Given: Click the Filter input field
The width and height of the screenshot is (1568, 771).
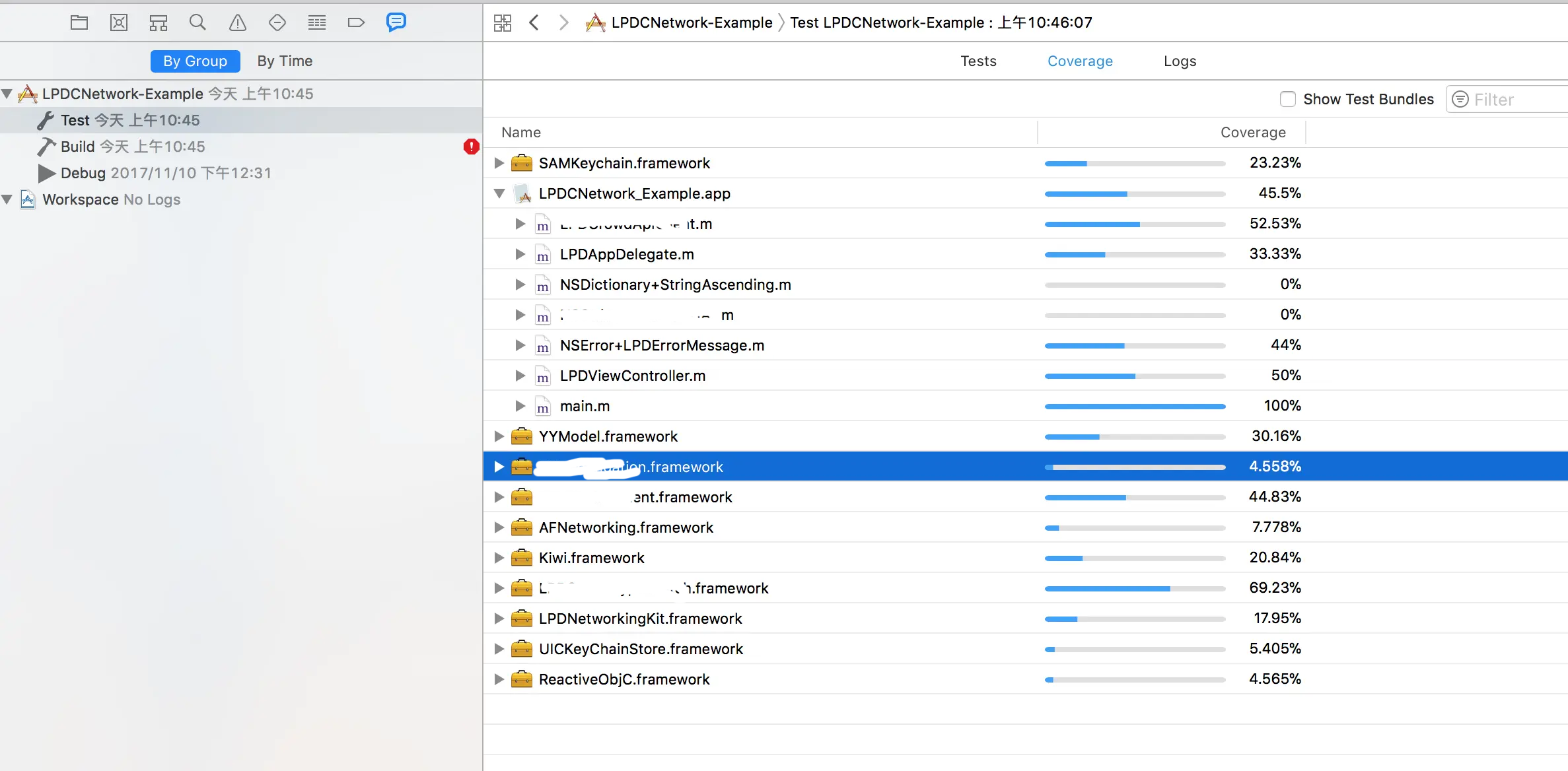Looking at the screenshot, I should (x=1513, y=100).
